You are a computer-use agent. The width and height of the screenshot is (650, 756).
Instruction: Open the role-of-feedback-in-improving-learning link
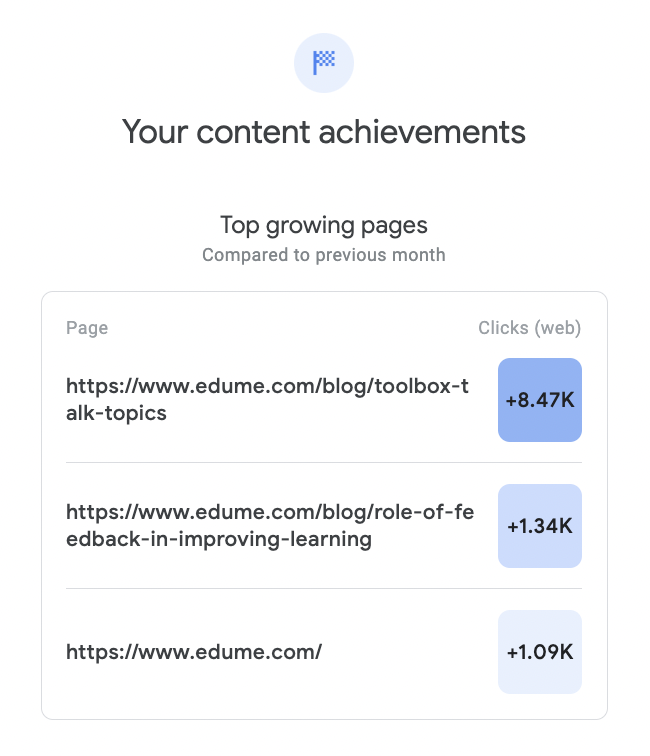tap(270, 526)
